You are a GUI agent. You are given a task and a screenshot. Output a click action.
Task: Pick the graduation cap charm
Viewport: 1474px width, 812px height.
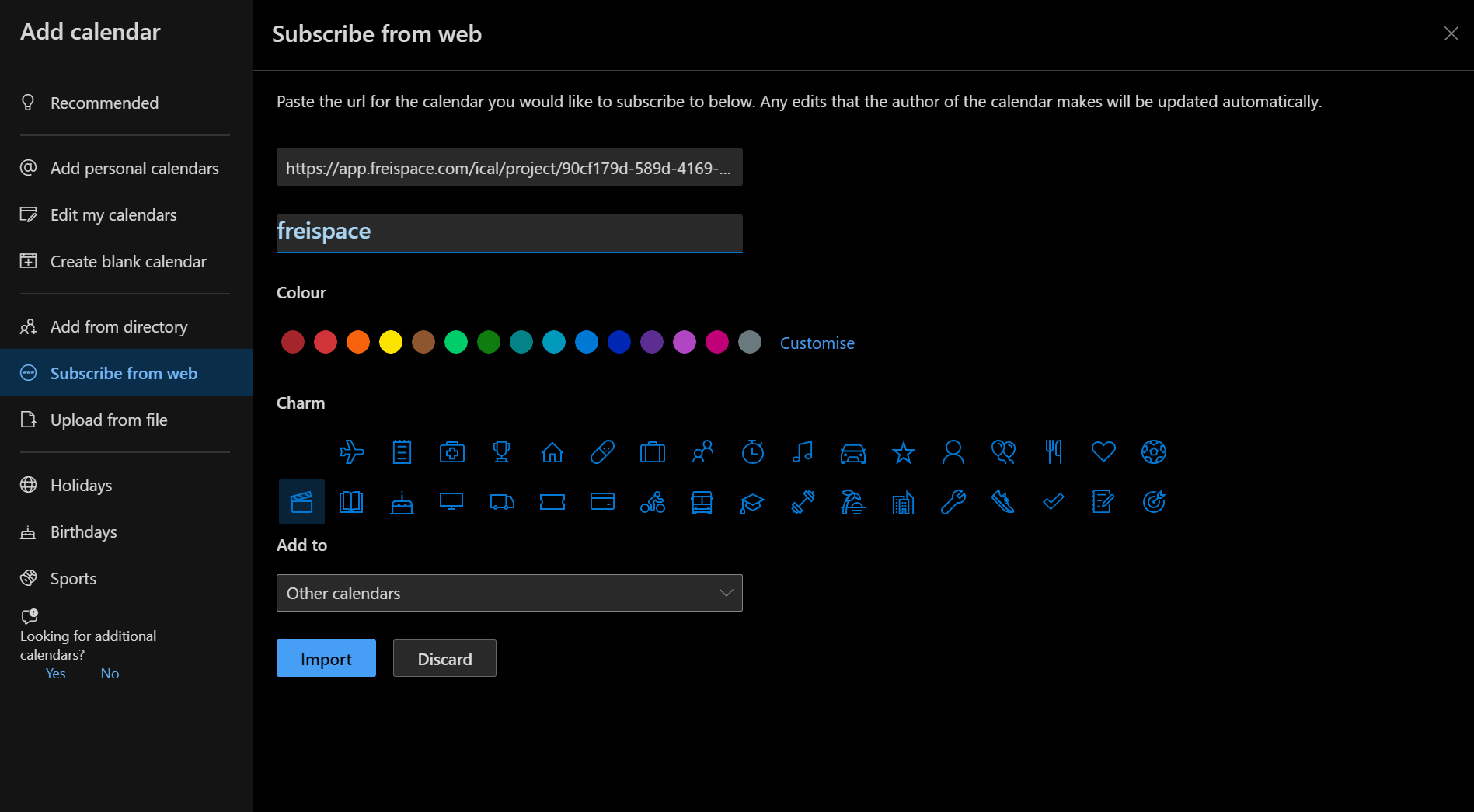pos(752,502)
